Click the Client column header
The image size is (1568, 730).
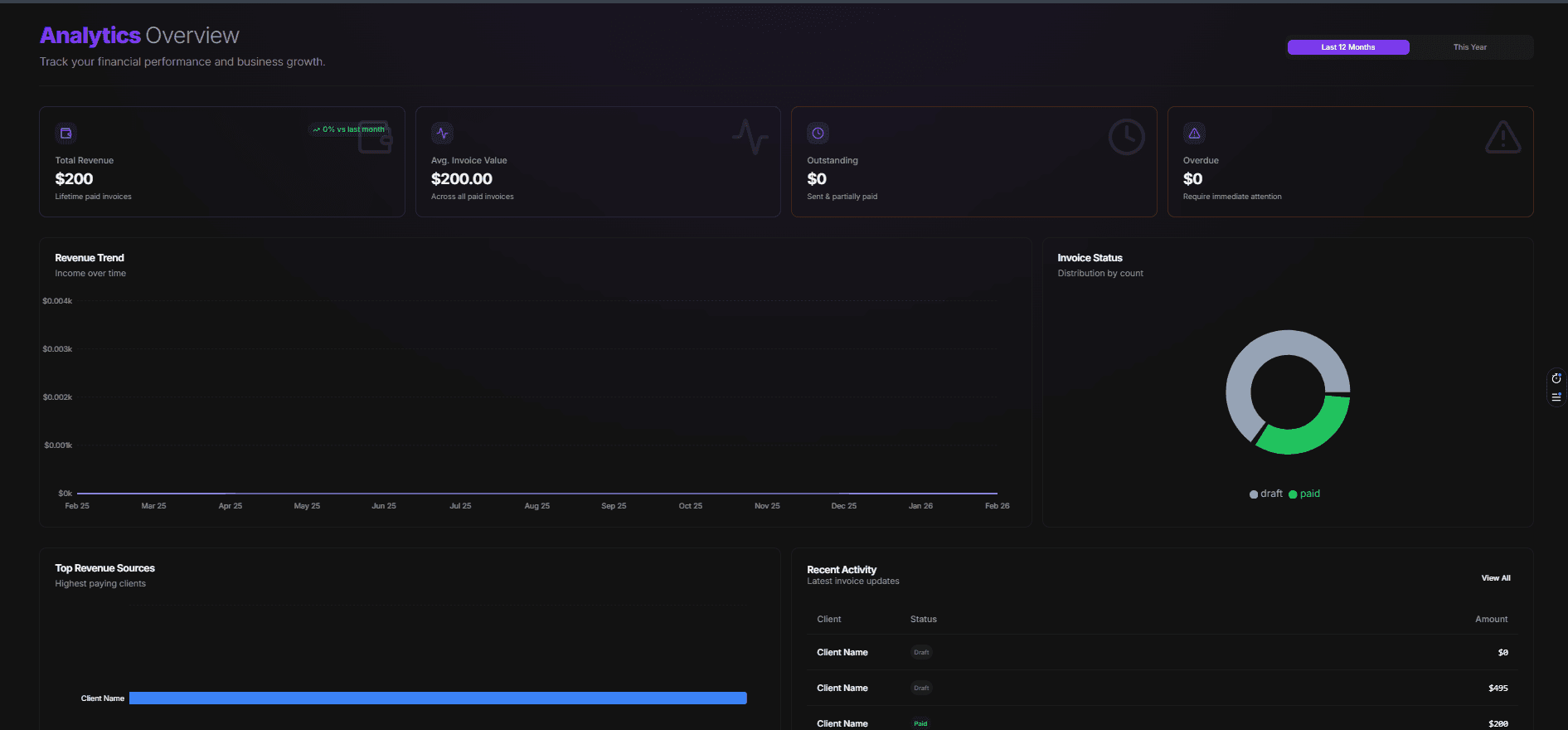coord(829,620)
